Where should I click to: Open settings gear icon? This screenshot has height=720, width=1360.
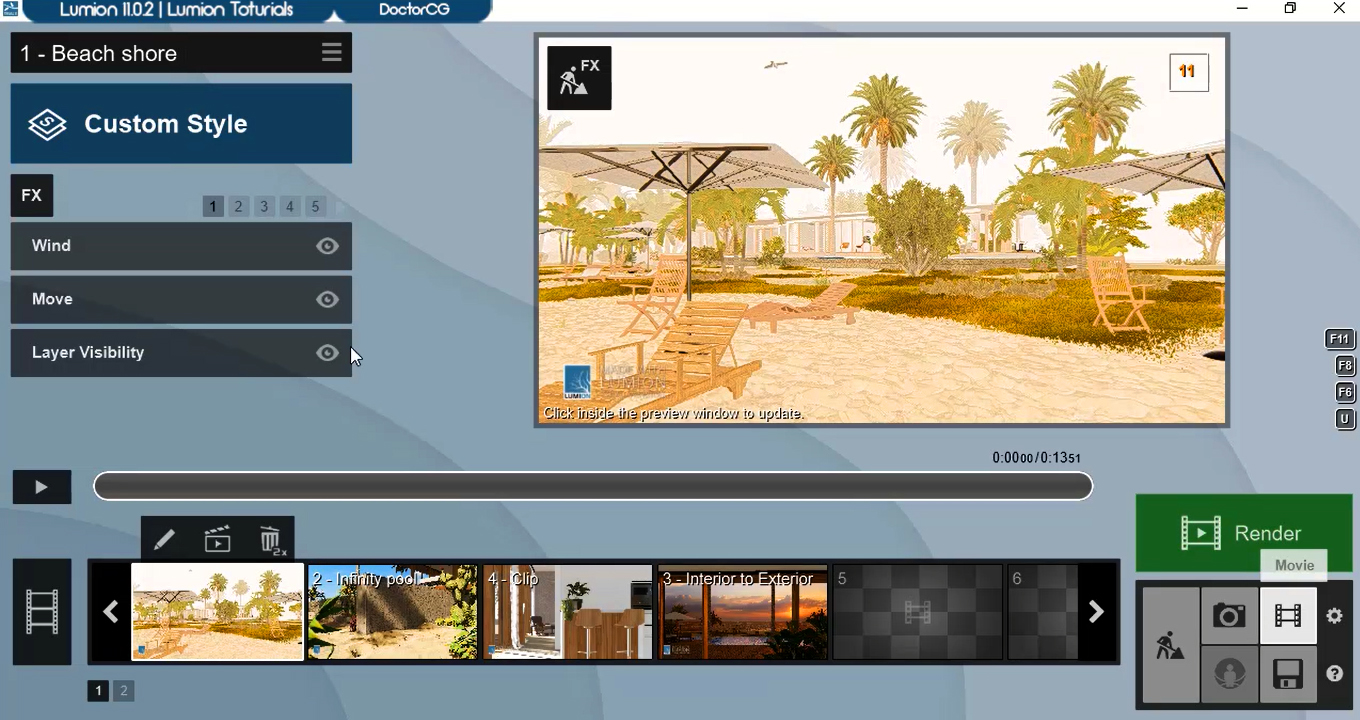click(1335, 616)
